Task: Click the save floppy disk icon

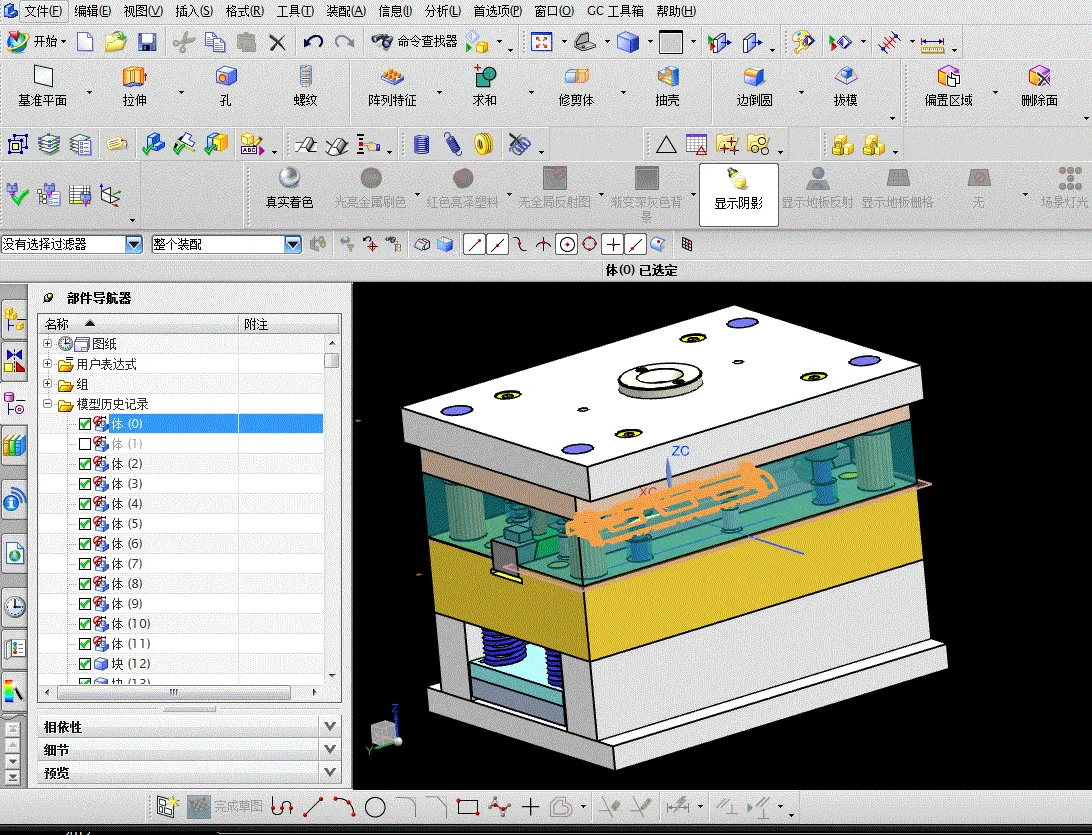Action: [x=147, y=42]
